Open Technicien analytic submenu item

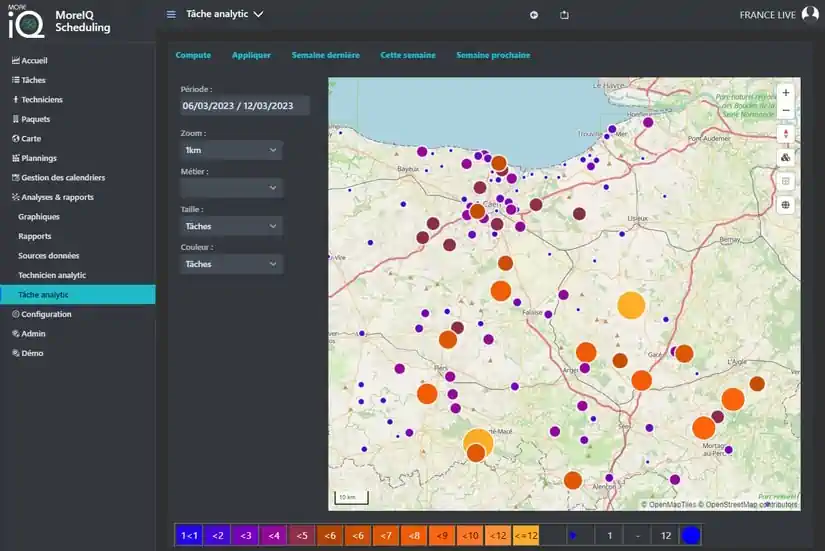pos(52,275)
